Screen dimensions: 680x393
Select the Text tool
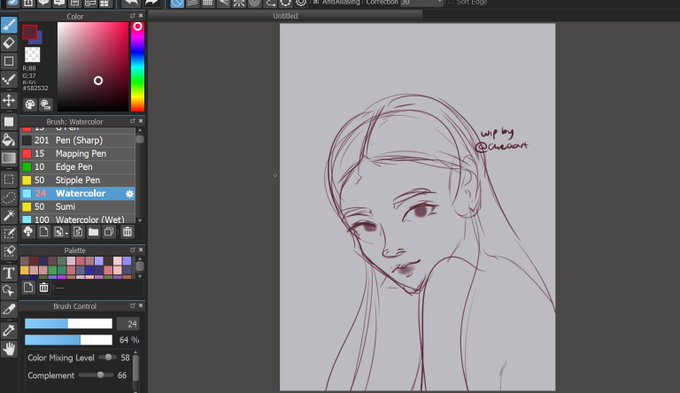(9, 273)
